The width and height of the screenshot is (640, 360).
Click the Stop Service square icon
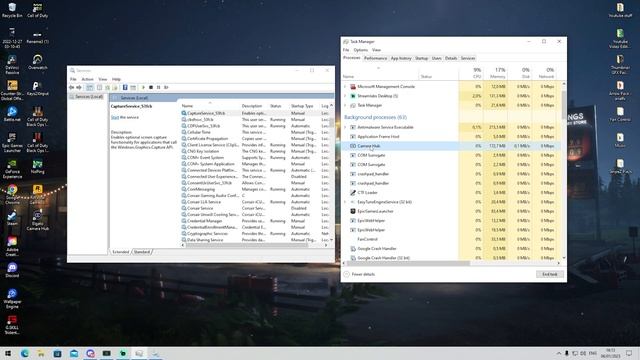[x=151, y=87]
